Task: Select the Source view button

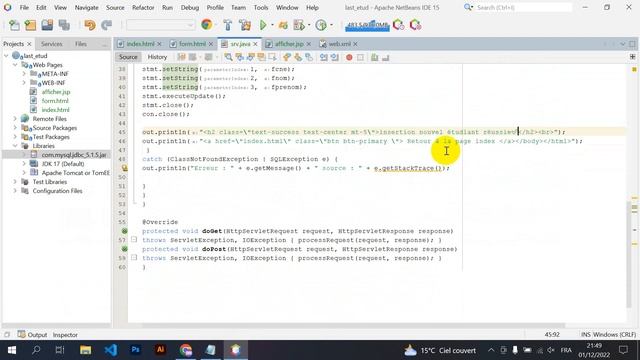Action: click(128, 57)
